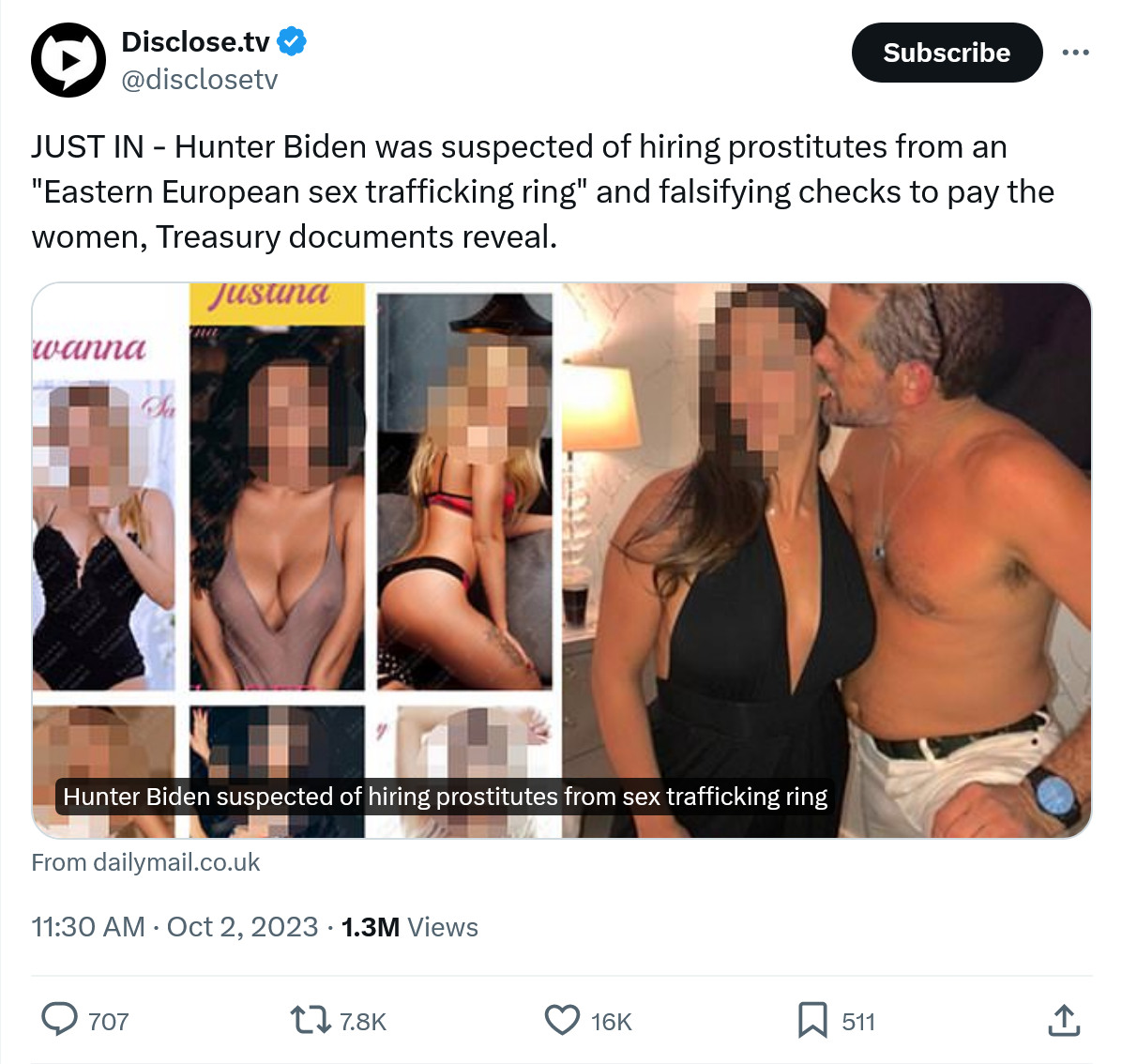
Task: Like the post with heart icon
Action: click(563, 1020)
